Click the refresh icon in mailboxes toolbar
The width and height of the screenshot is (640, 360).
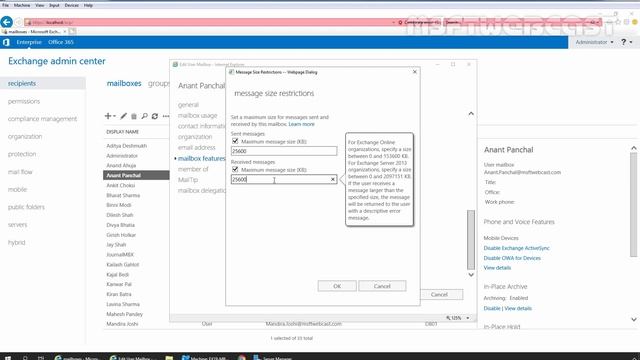(155, 116)
